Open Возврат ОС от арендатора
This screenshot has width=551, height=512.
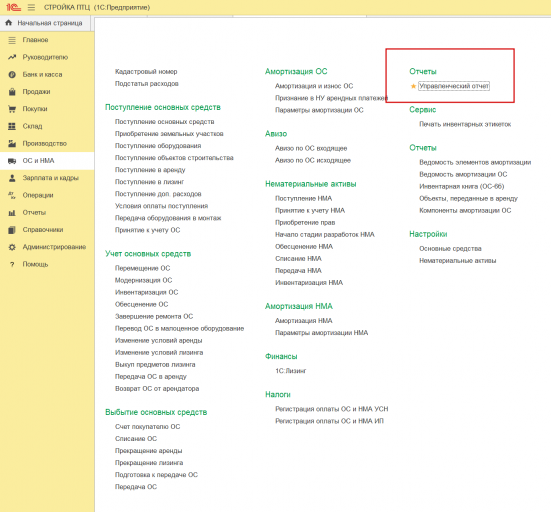click(157, 389)
